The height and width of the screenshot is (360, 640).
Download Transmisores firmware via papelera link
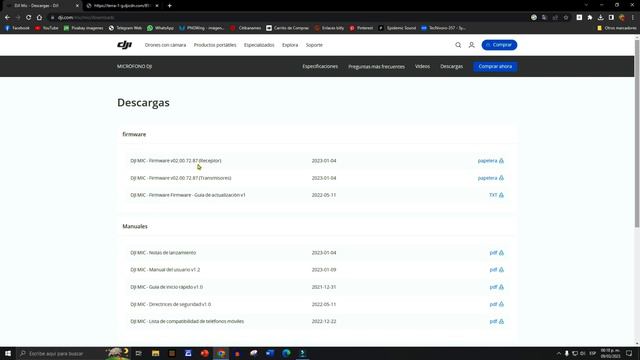tap(491, 178)
